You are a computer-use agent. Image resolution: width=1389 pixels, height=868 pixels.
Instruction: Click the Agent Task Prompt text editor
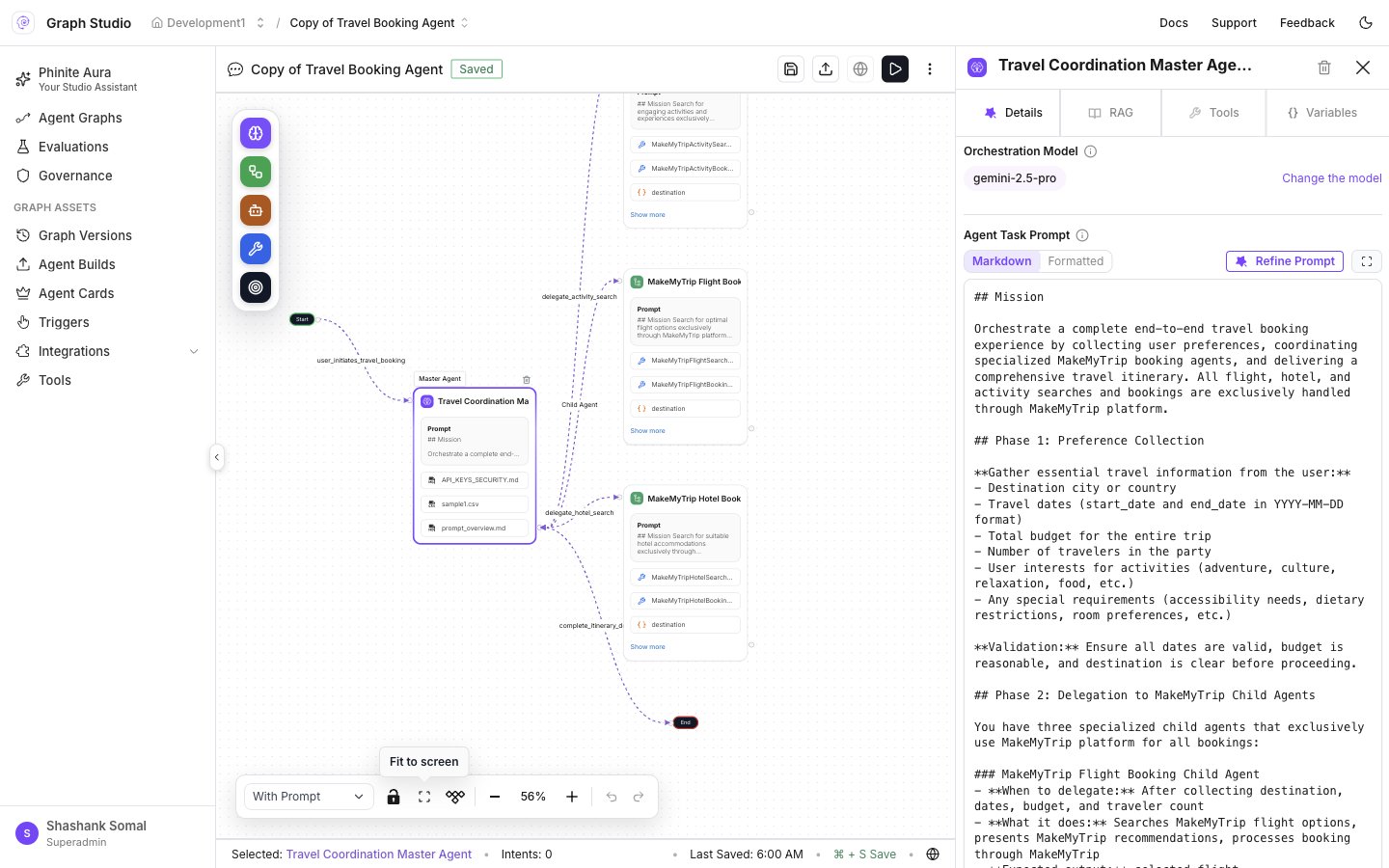[x=1172, y=574]
